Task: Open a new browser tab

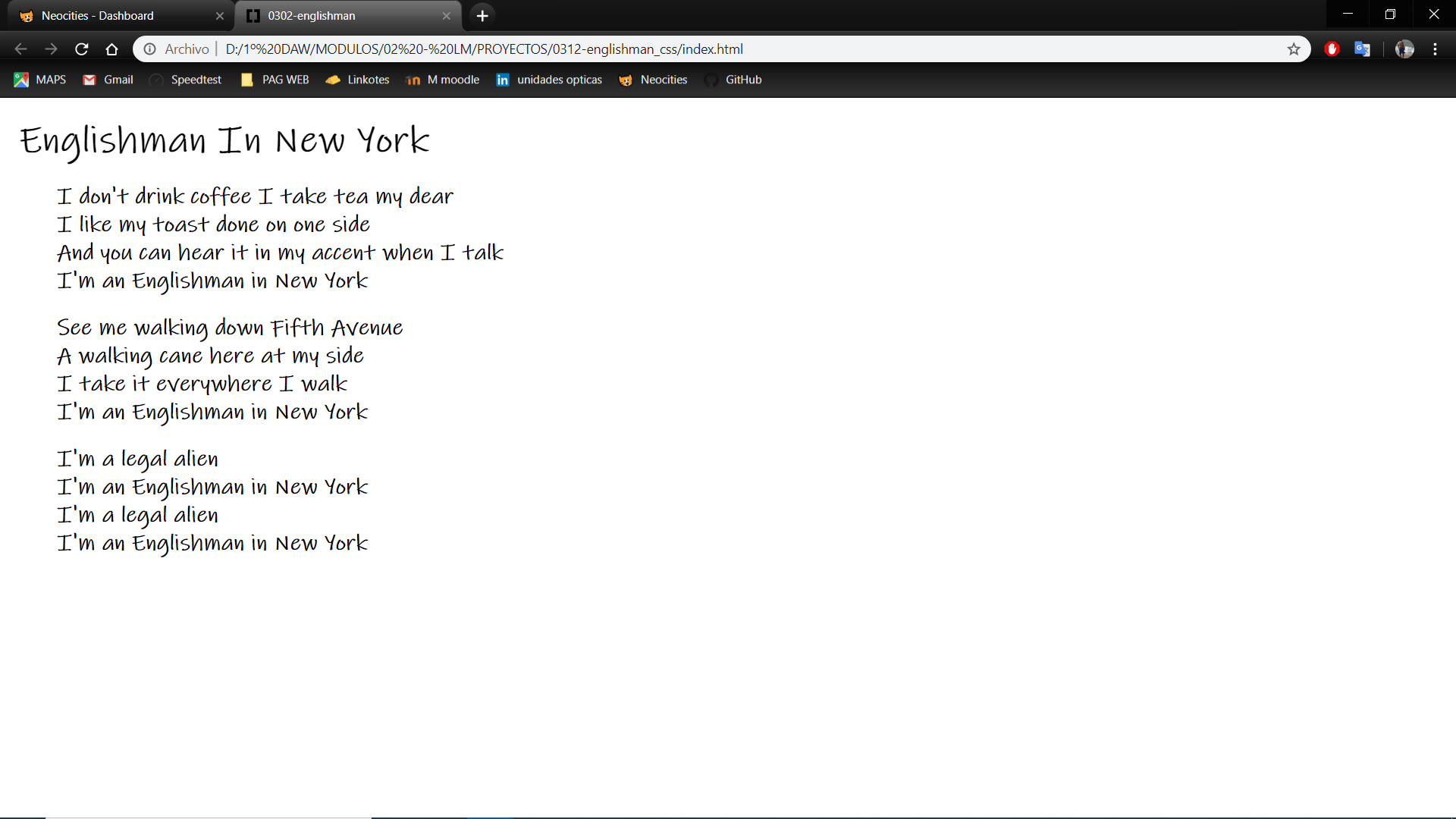Action: point(482,15)
